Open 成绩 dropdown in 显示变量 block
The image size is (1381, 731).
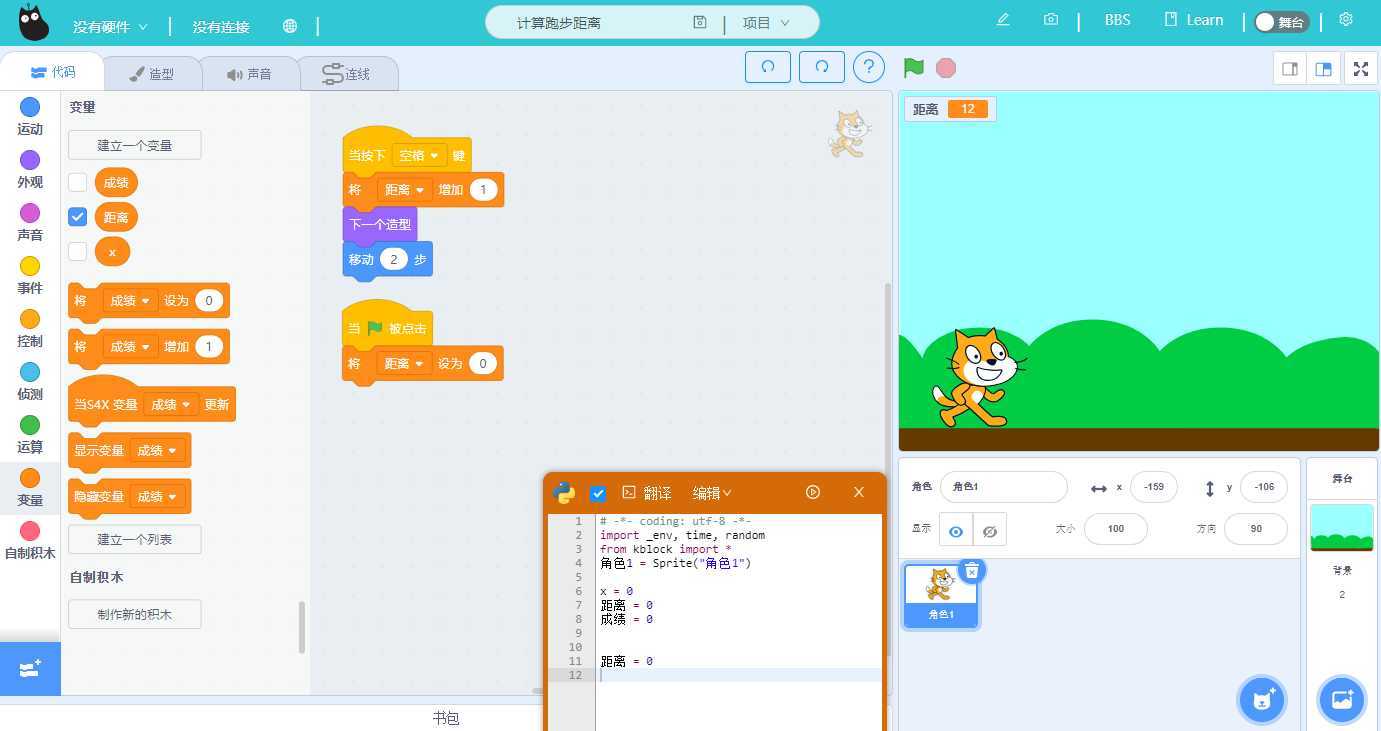point(158,451)
